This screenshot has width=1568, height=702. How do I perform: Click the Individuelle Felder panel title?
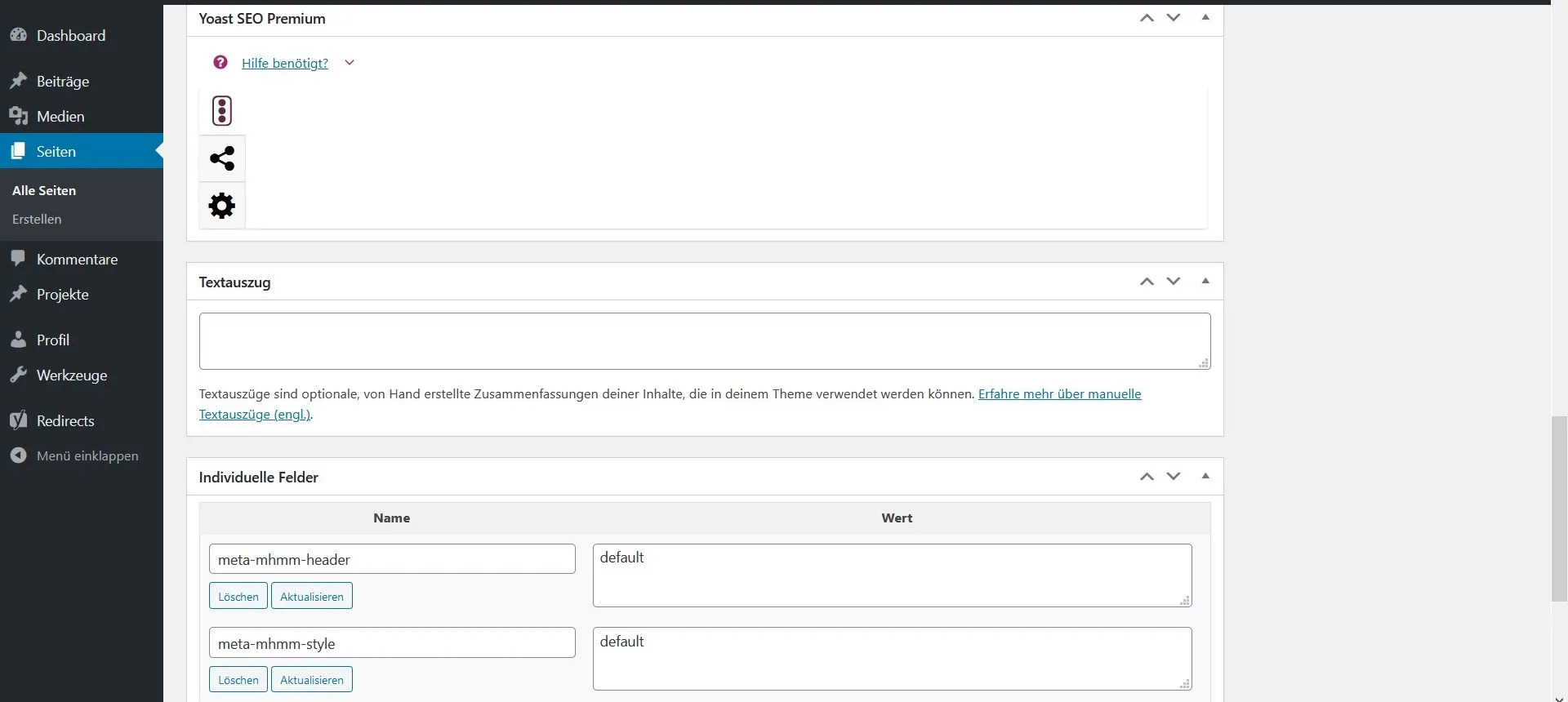[259, 478]
